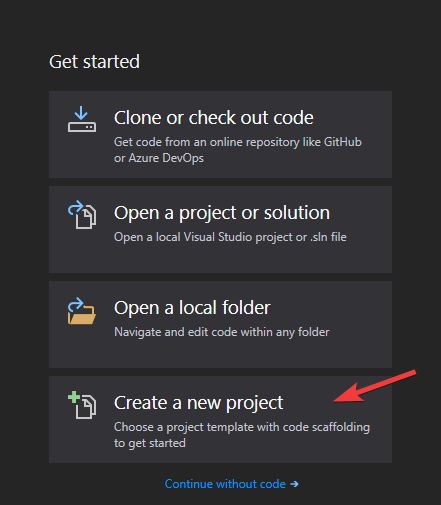This screenshot has width=441, height=505.
Task: Click the arrow icon beside Continue without code
Action: click(294, 484)
